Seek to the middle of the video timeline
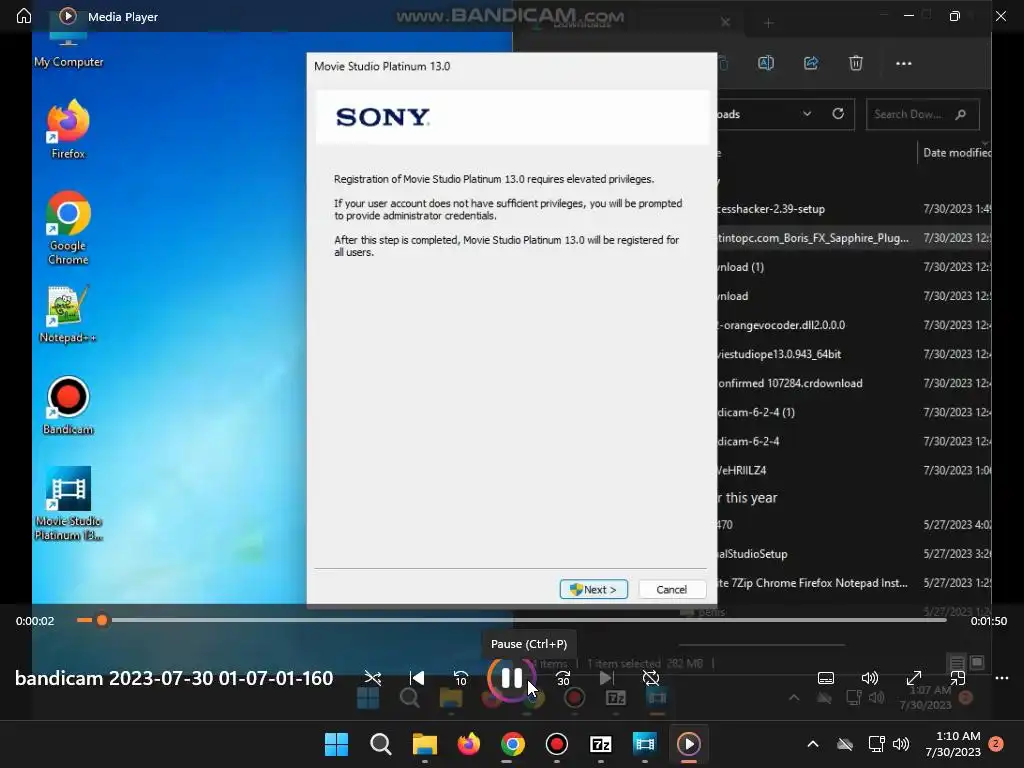 (512, 620)
